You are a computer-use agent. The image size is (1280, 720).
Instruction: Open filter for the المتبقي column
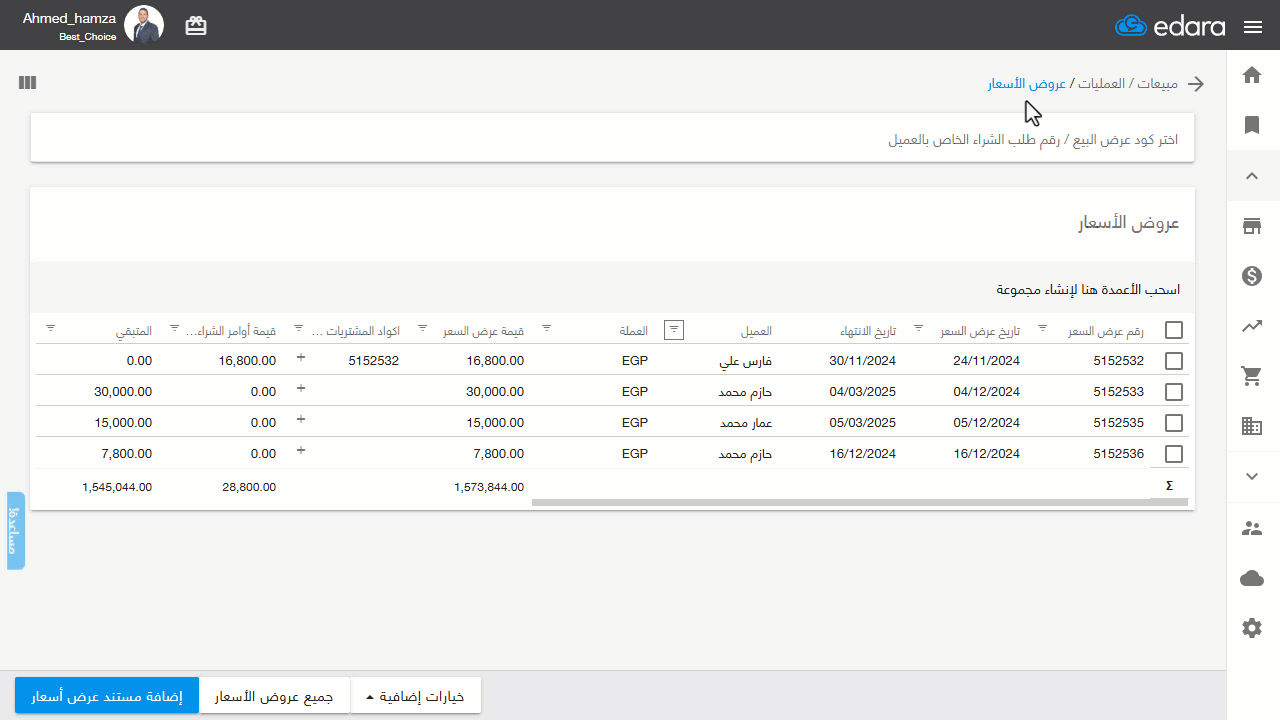[51, 328]
